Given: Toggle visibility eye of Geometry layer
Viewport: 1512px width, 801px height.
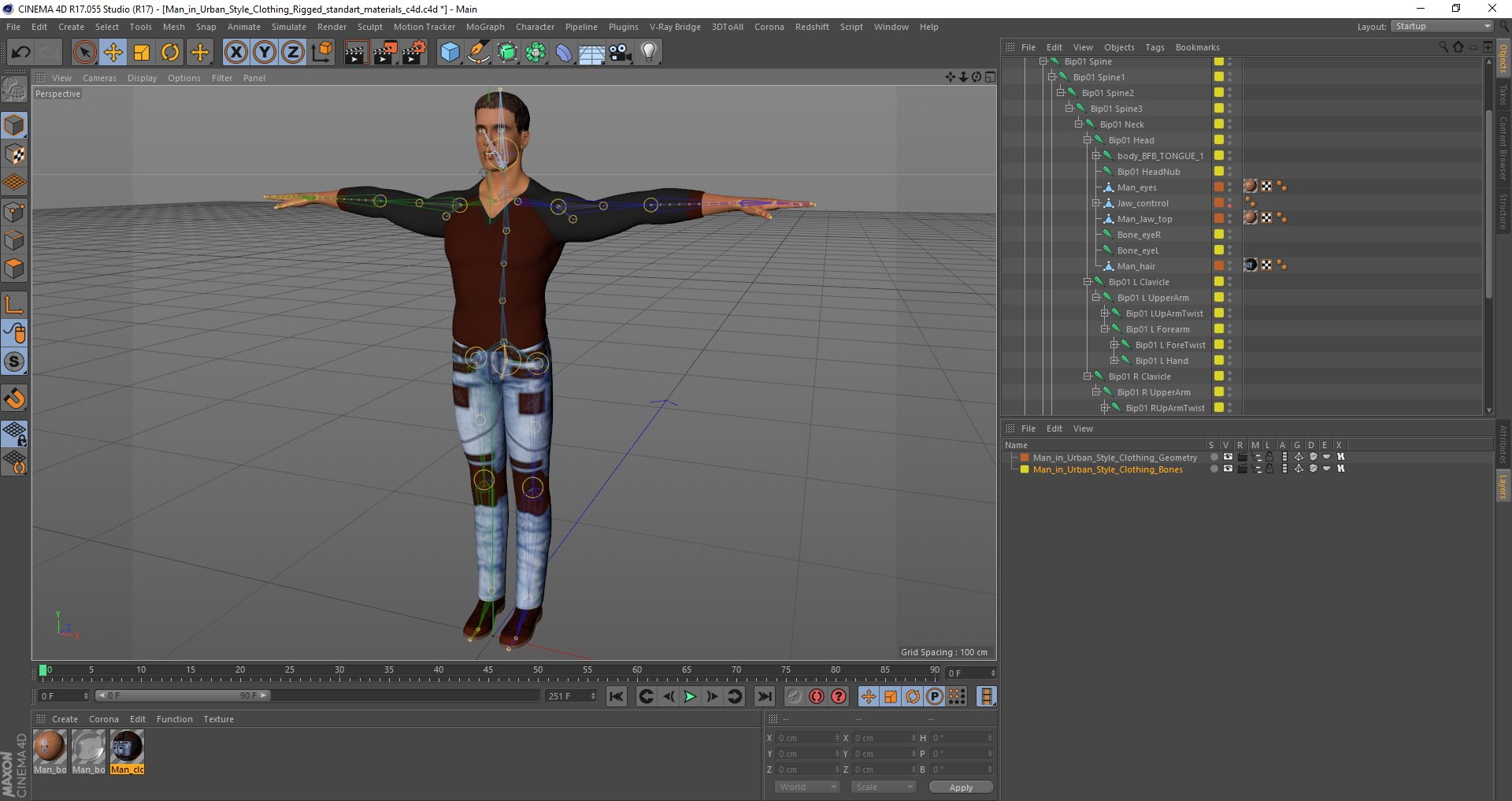Looking at the screenshot, I should coord(1227,457).
